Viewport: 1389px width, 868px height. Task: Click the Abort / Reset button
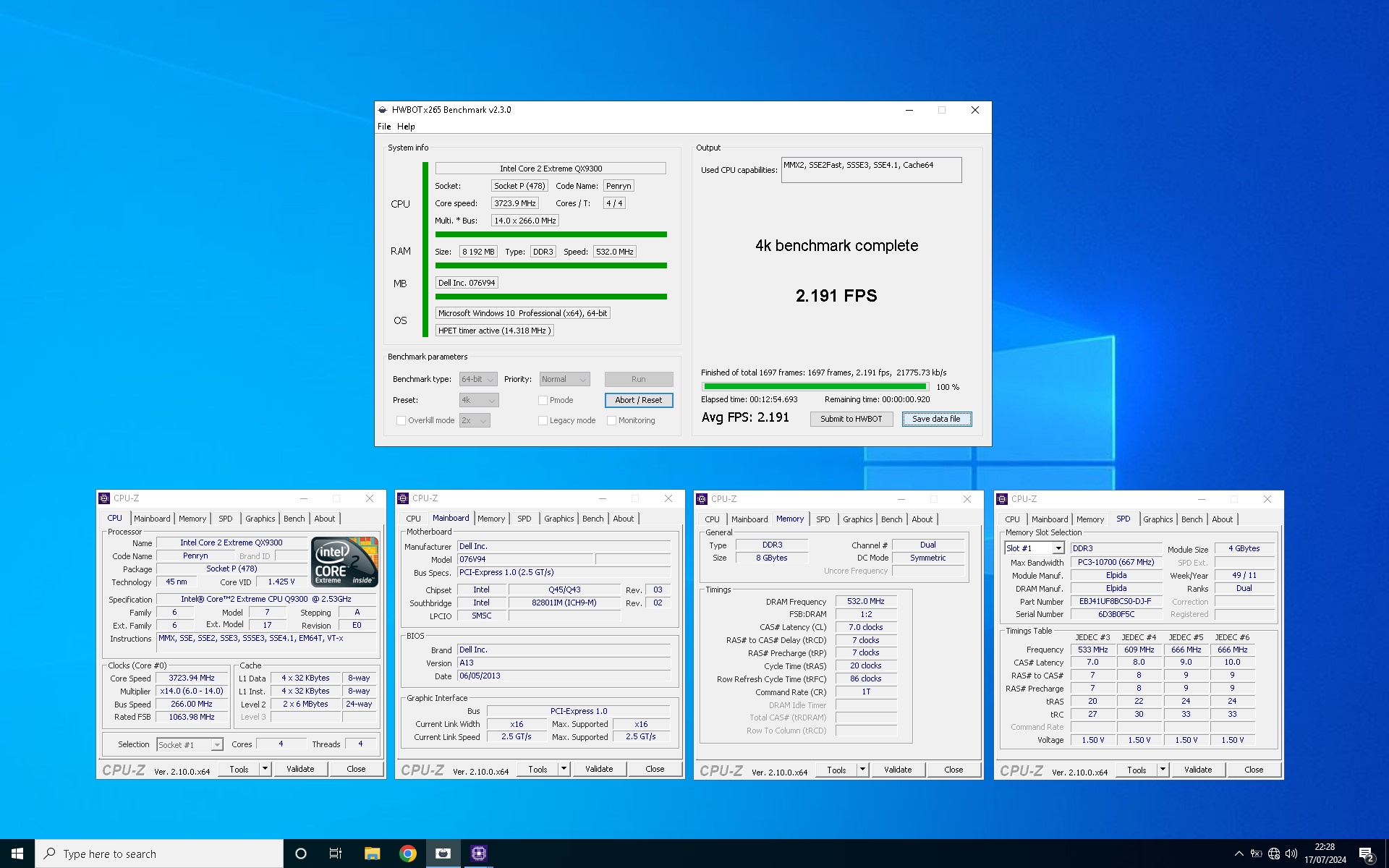[639, 400]
